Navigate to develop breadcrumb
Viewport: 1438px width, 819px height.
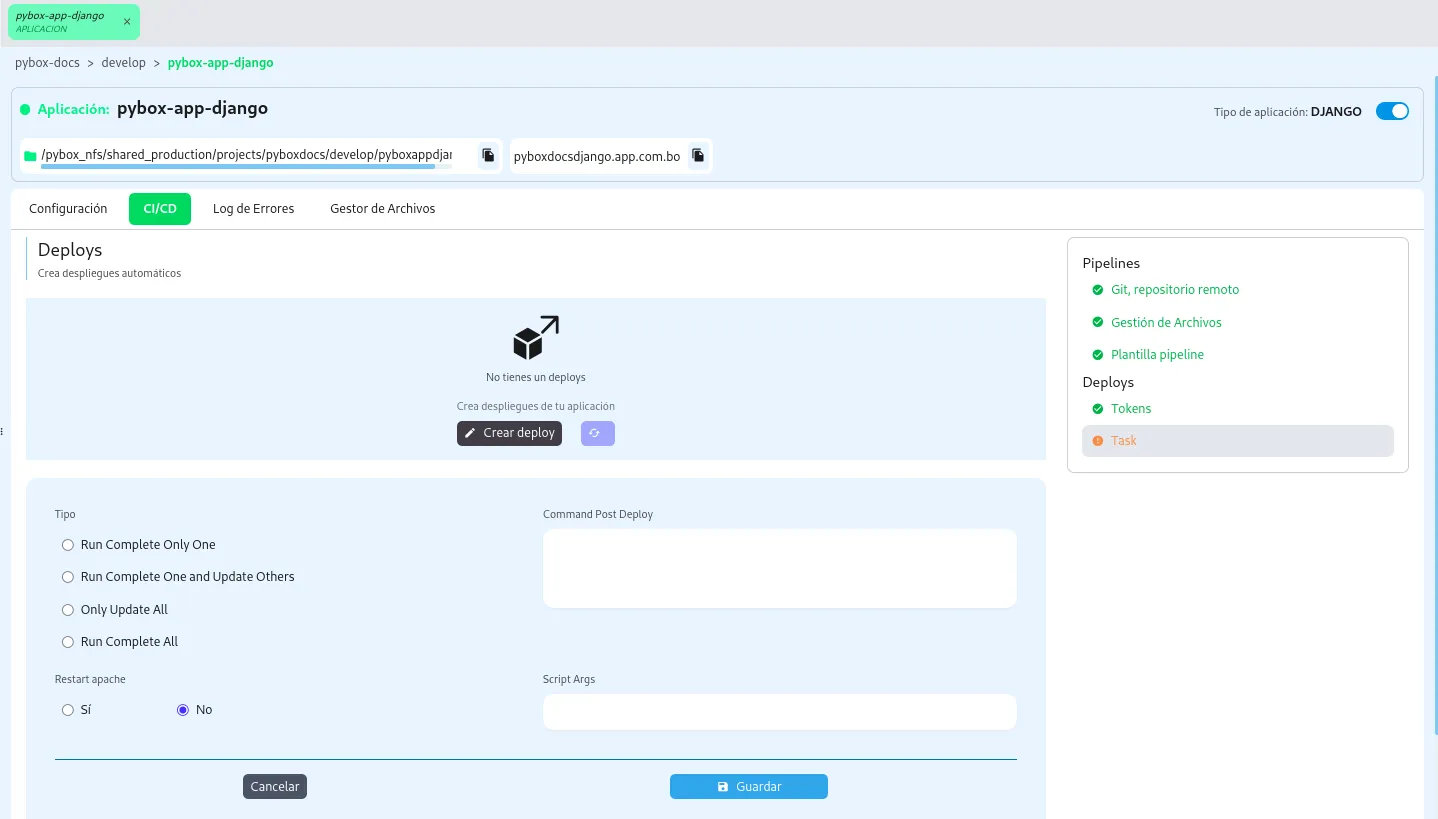[124, 62]
